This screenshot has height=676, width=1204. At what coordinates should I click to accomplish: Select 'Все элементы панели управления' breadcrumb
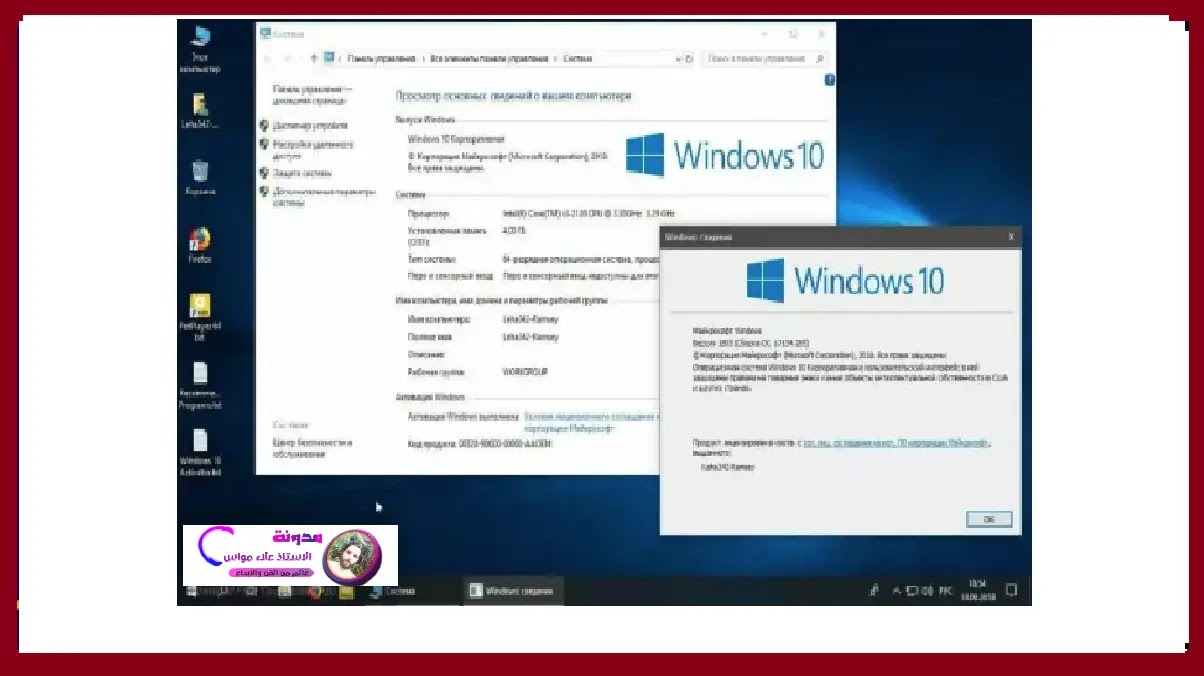coord(488,59)
